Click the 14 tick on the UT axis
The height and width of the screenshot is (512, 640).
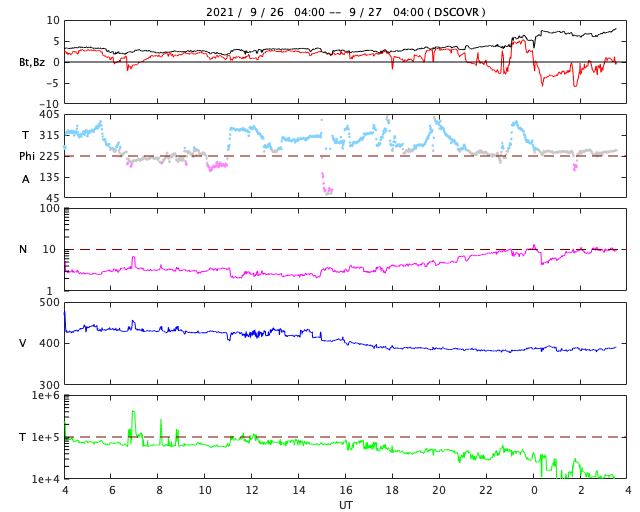(x=299, y=490)
